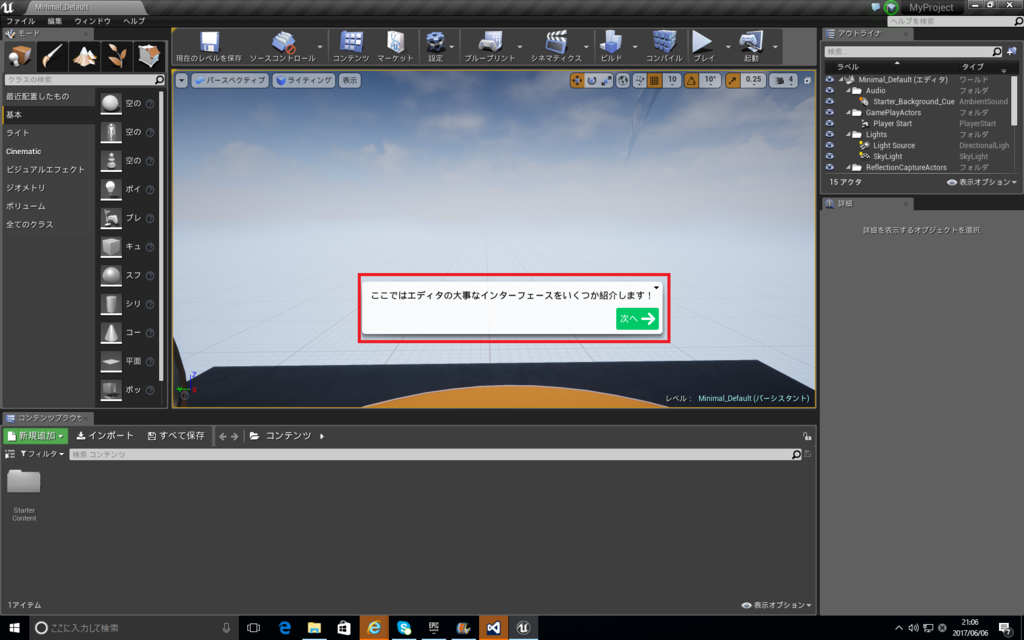Open rotation snap 10° dropdown

[x=710, y=80]
